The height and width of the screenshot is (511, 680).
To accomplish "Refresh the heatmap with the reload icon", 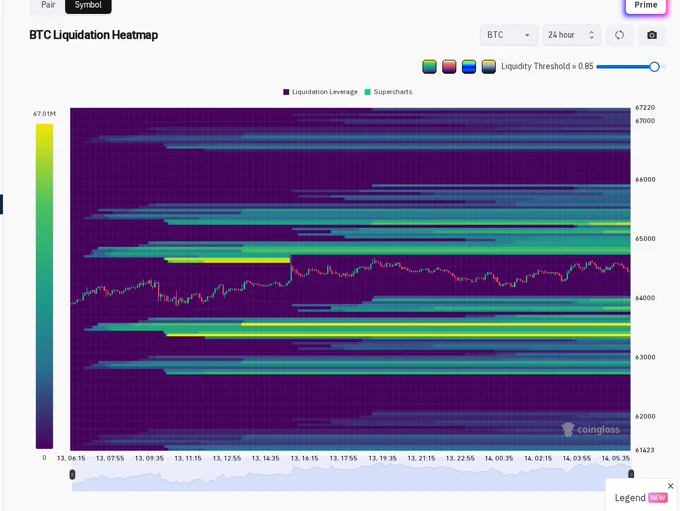I will click(619, 35).
